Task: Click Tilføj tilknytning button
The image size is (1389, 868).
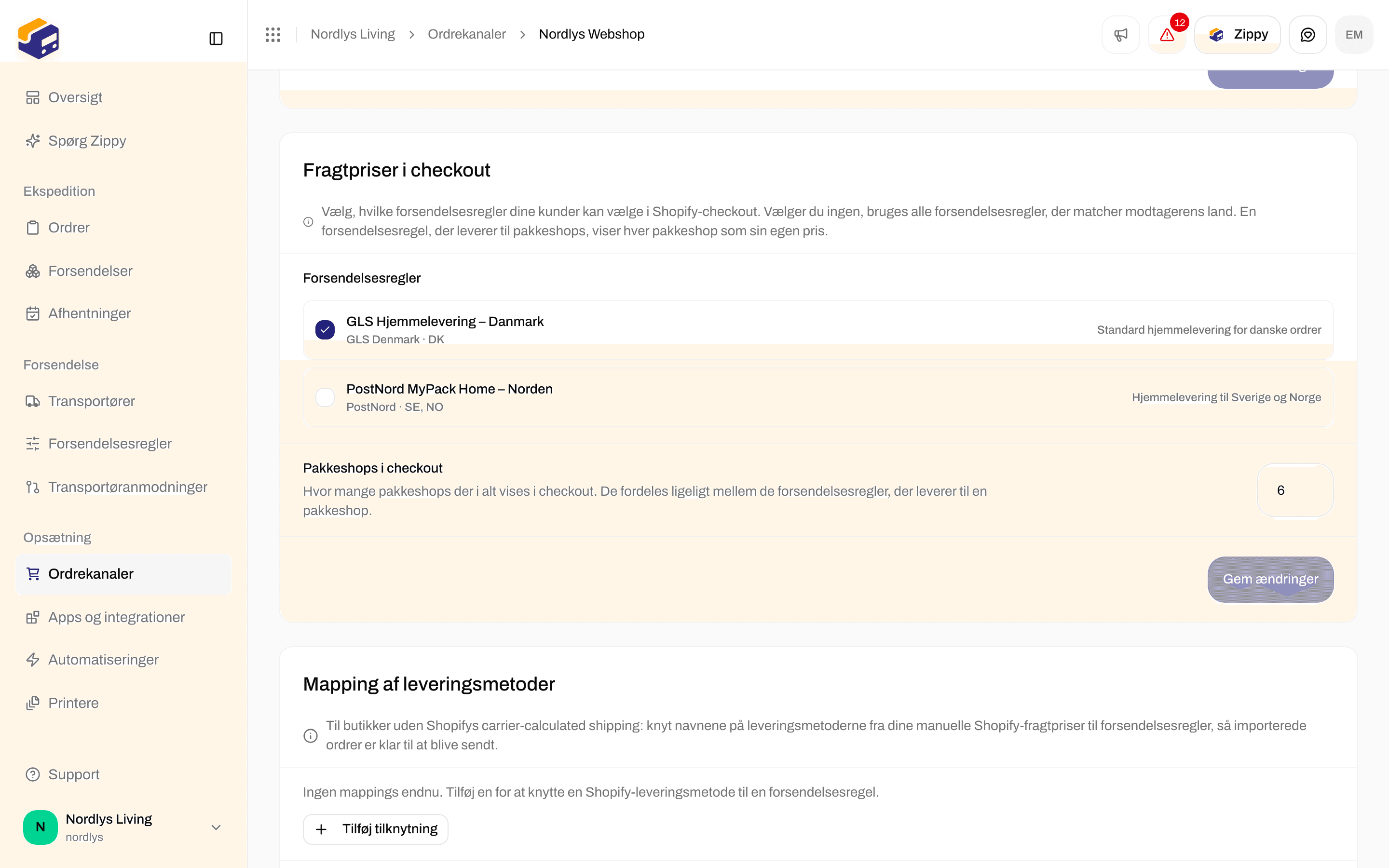Action: 375,829
